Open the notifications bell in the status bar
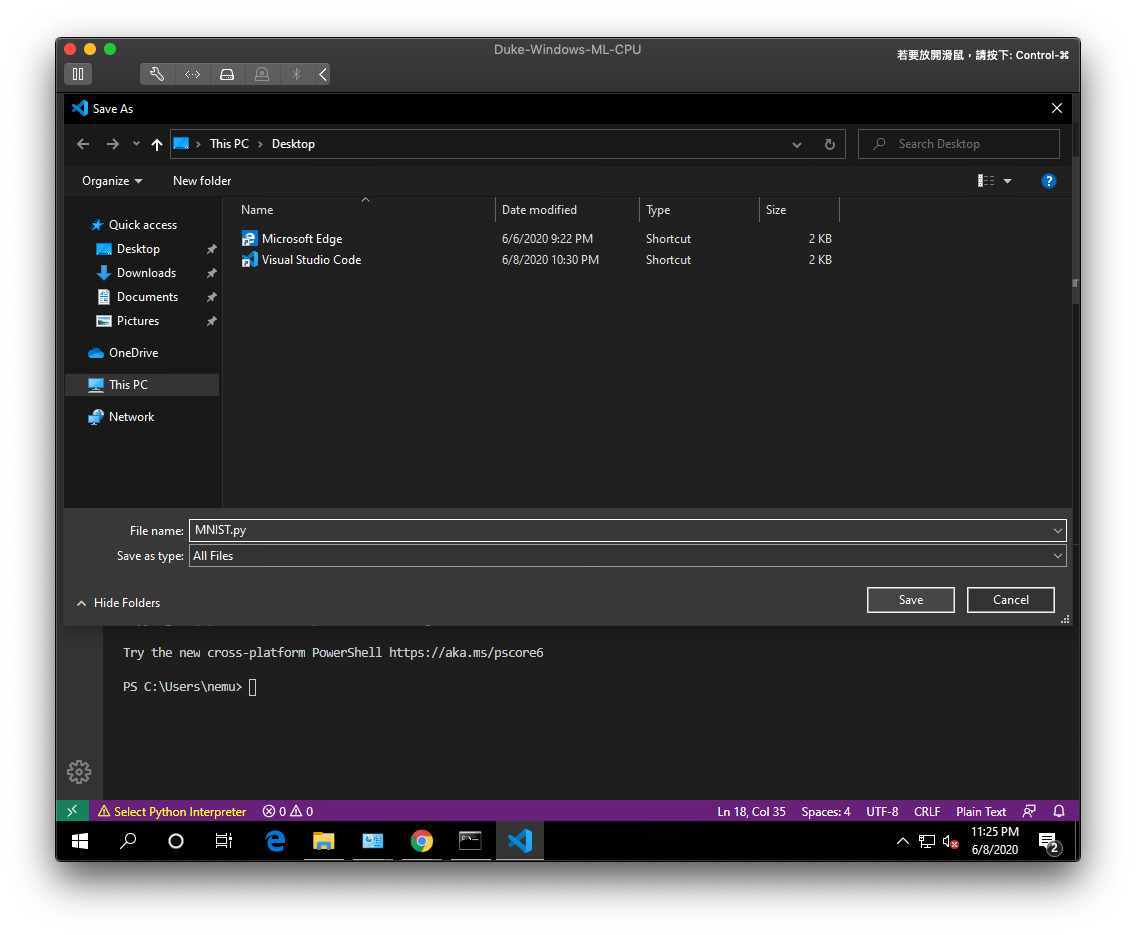The image size is (1136, 935). [x=1058, y=810]
